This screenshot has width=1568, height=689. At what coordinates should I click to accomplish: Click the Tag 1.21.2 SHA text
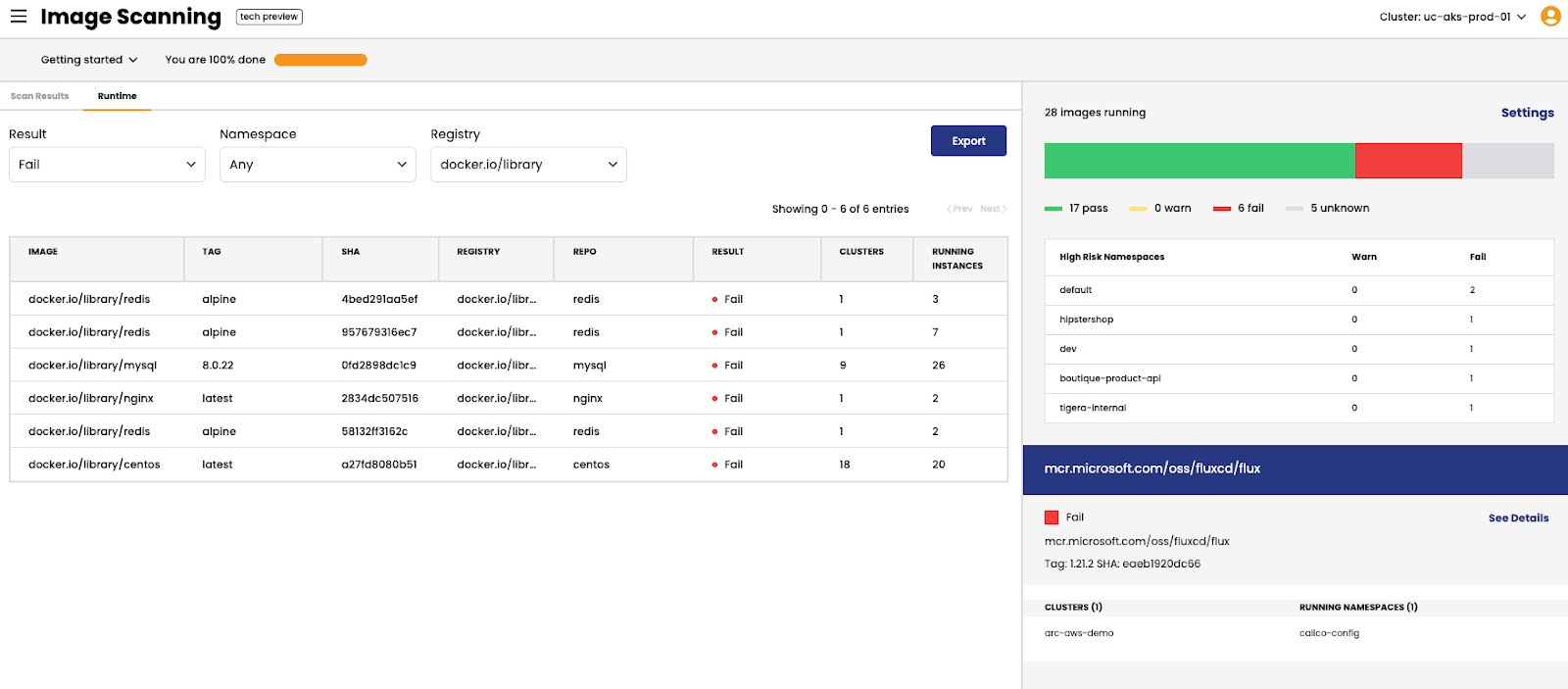tap(1122, 564)
